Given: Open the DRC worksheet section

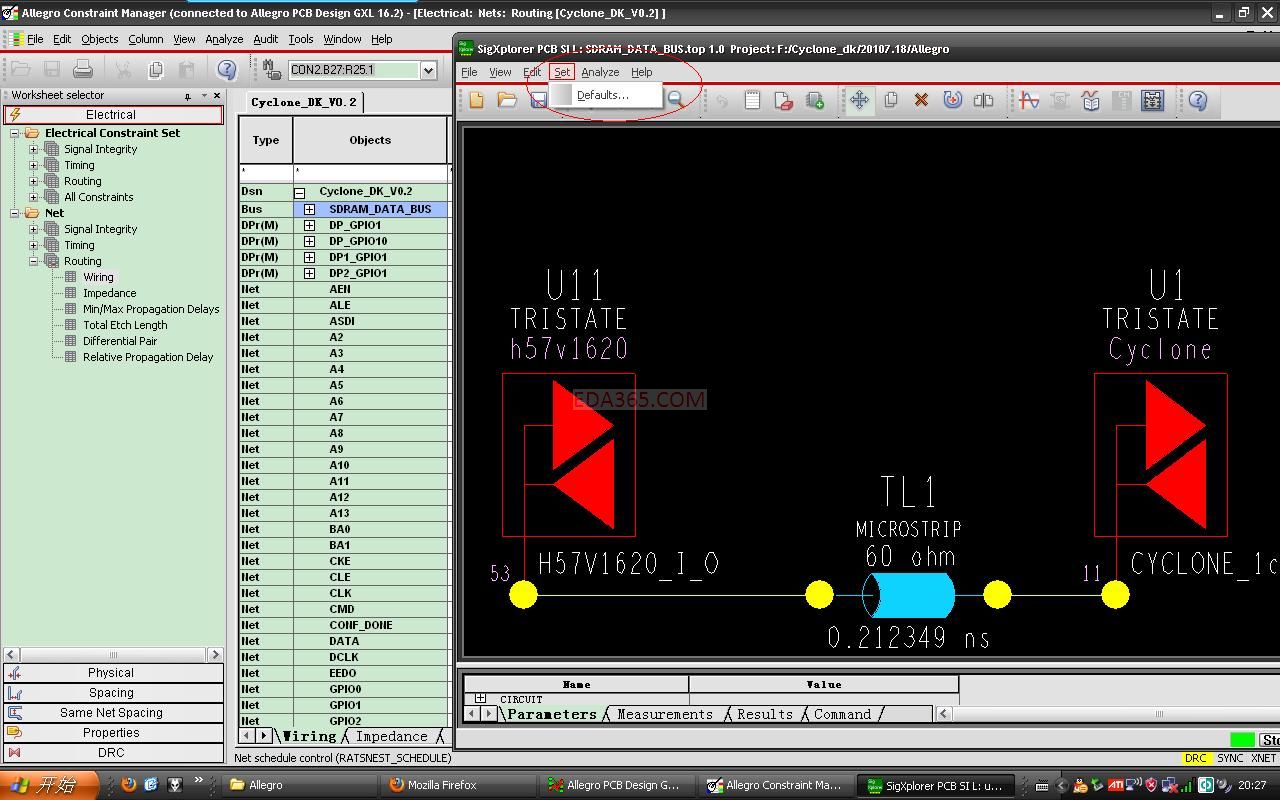Looking at the screenshot, I should point(113,753).
